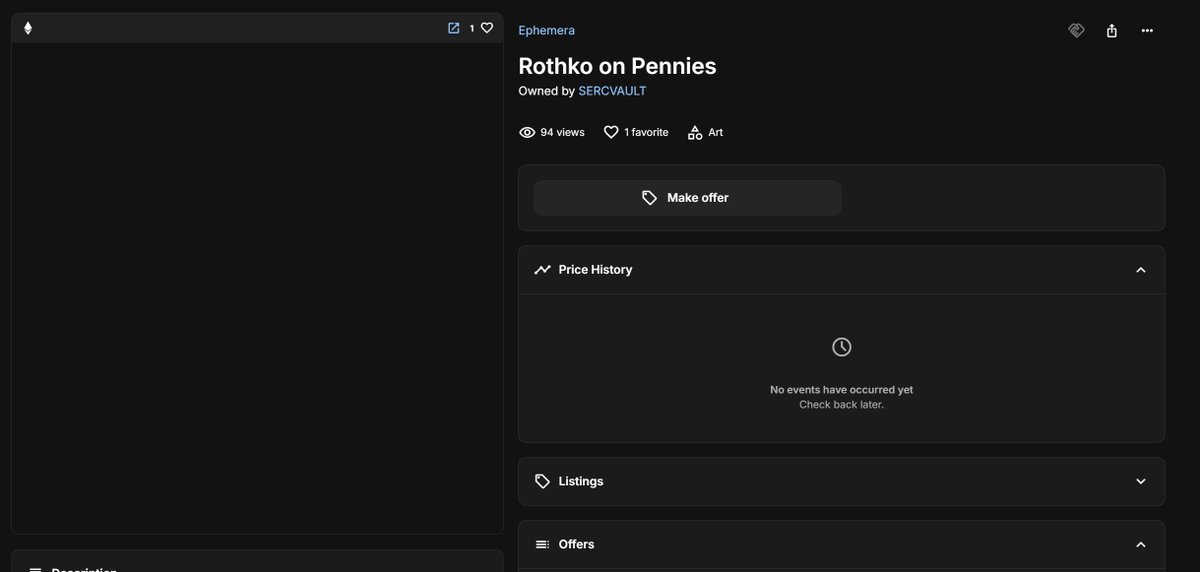Image resolution: width=1200 pixels, height=572 pixels.
Task: Click the Ethereum chain icon on artwork
Action: coord(28,28)
